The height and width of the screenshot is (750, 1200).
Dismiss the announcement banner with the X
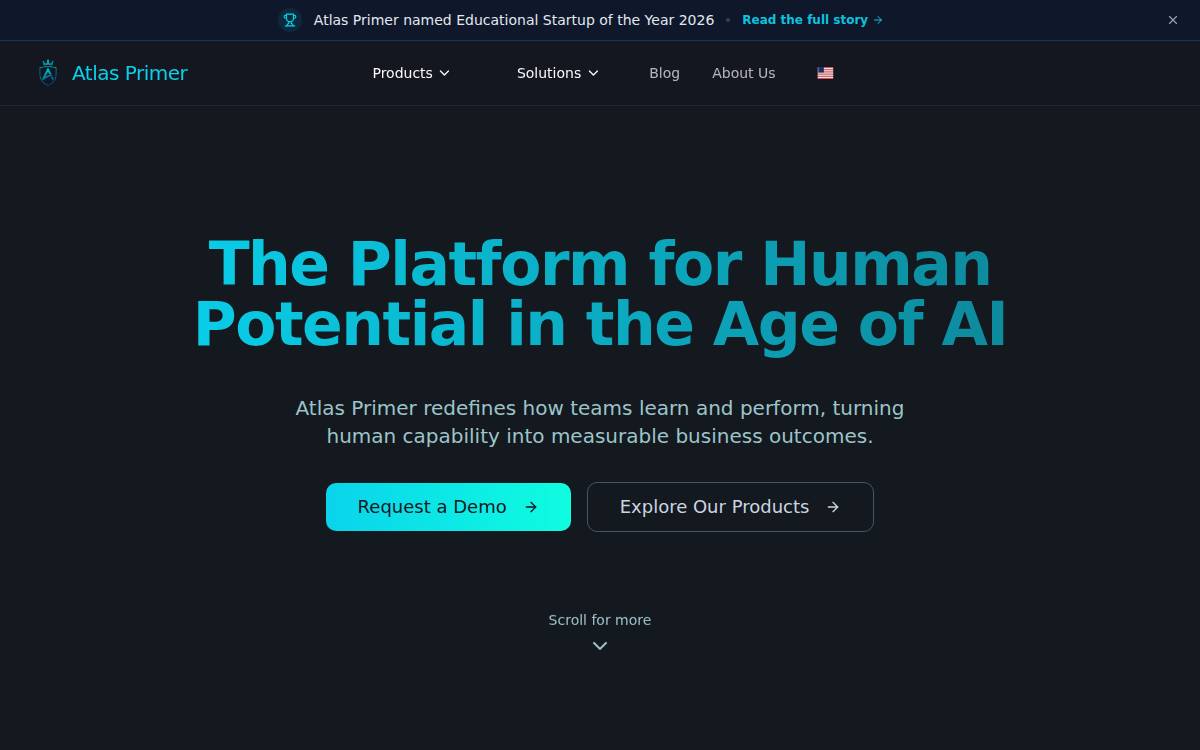coord(1173,20)
